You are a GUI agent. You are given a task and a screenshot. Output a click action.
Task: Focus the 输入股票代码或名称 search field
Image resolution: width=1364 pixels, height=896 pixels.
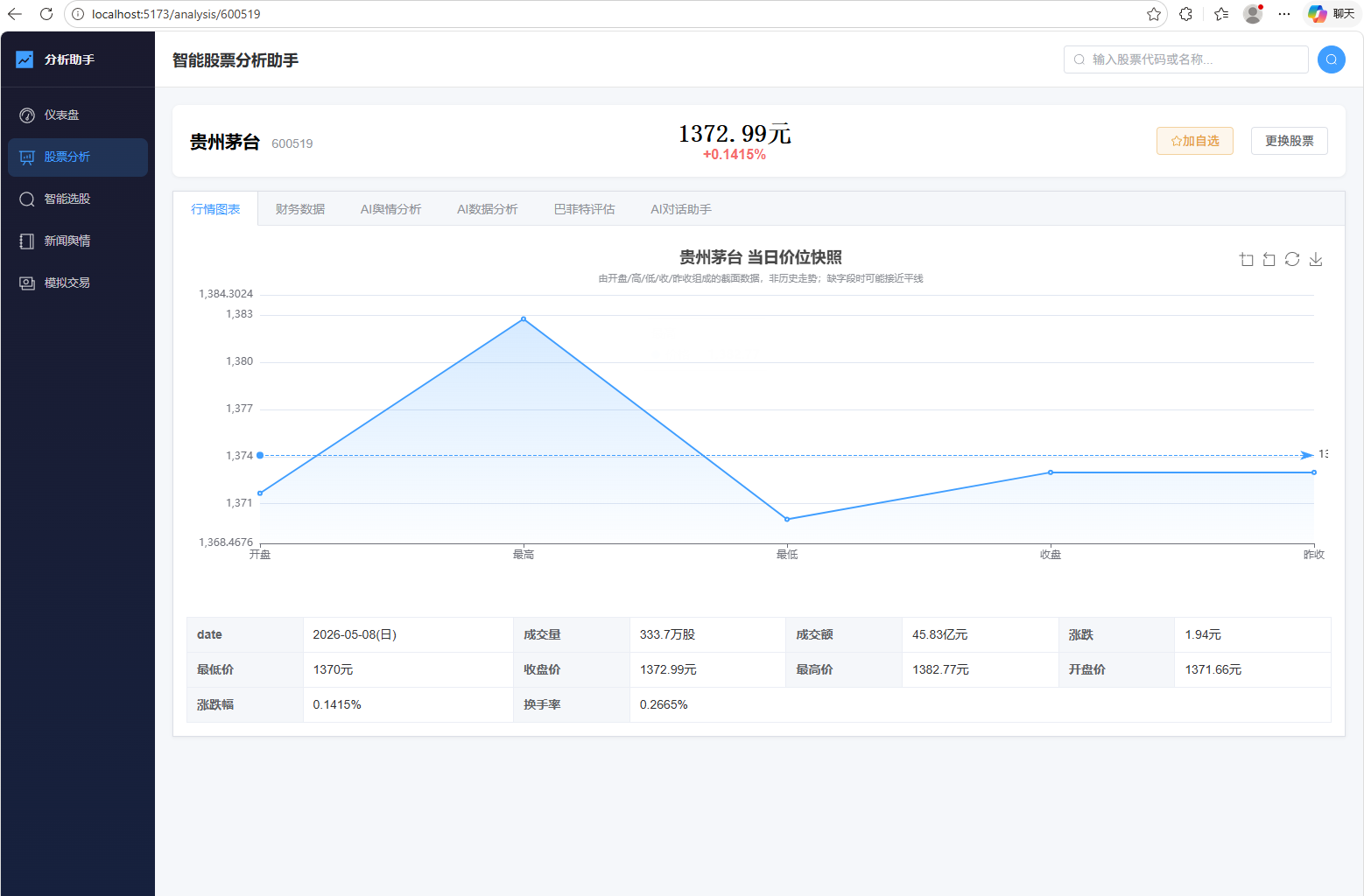[x=1186, y=59]
